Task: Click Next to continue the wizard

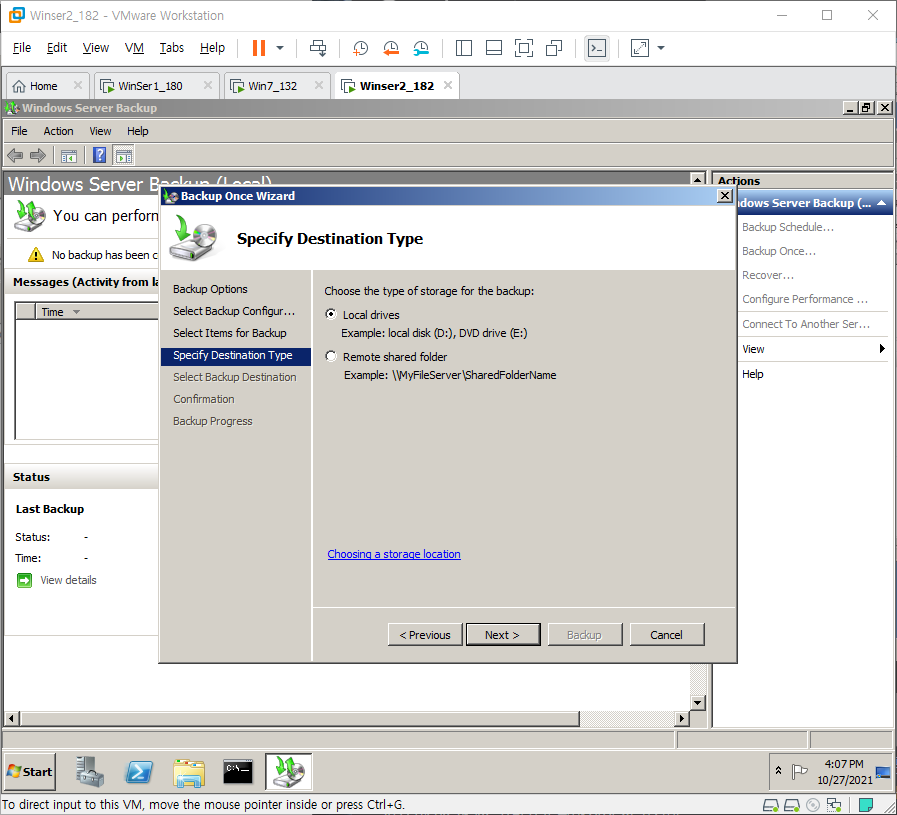Action: [x=503, y=634]
